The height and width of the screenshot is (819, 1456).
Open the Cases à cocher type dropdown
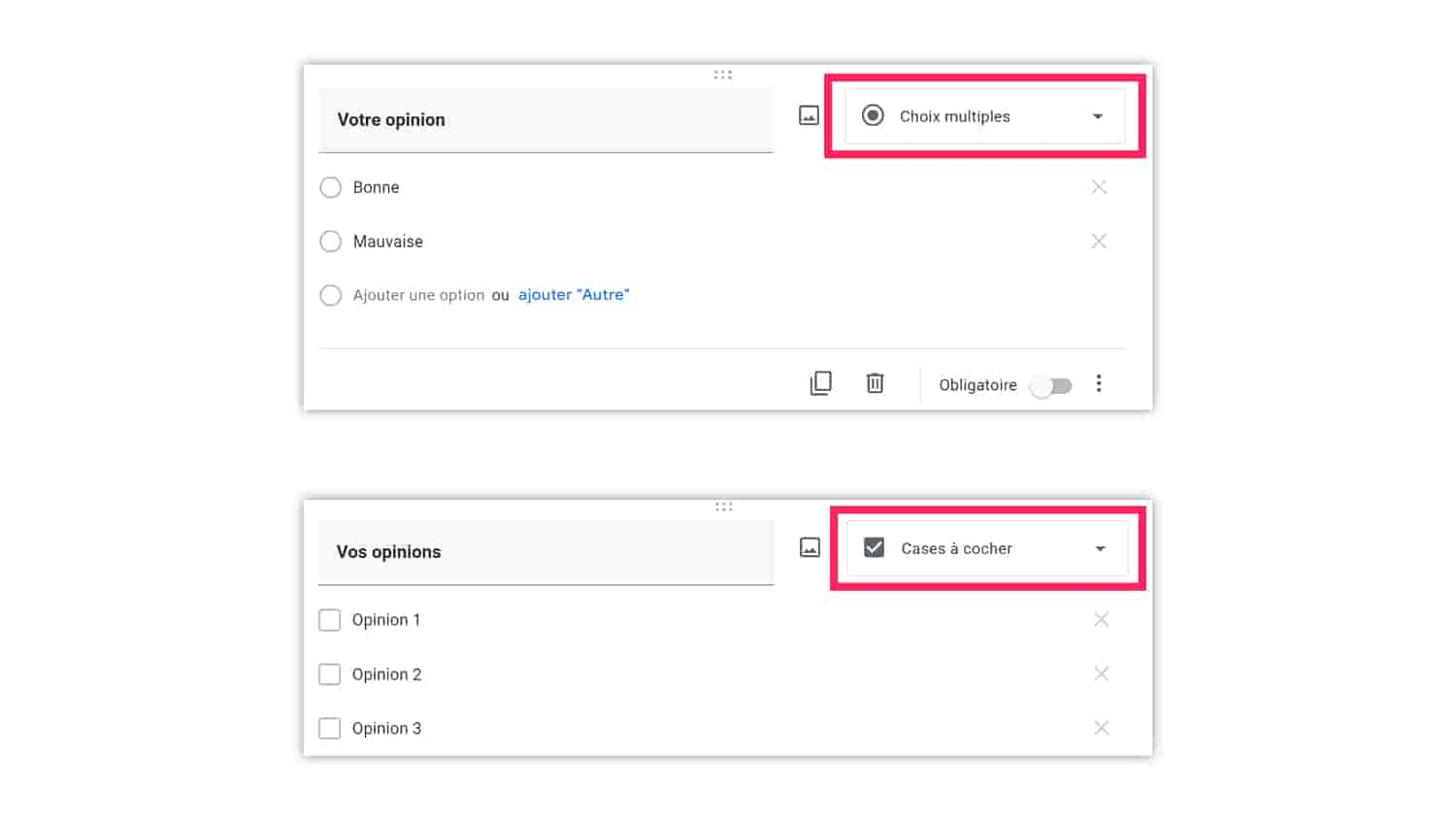coord(987,548)
